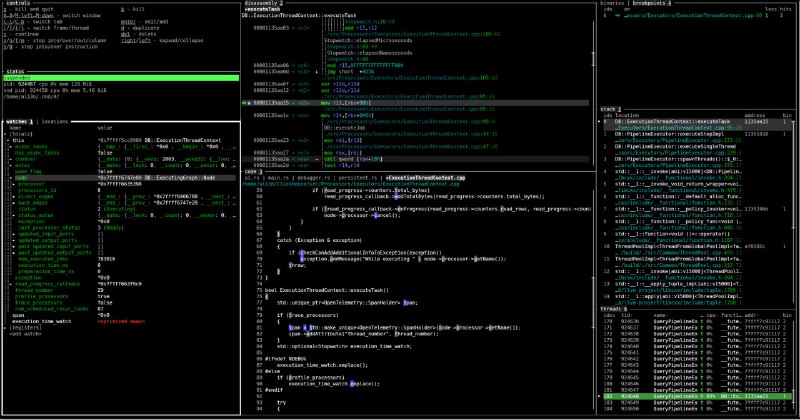Open the persistent.rs code tab
This screenshot has height=420, width=800.
(x=359, y=178)
